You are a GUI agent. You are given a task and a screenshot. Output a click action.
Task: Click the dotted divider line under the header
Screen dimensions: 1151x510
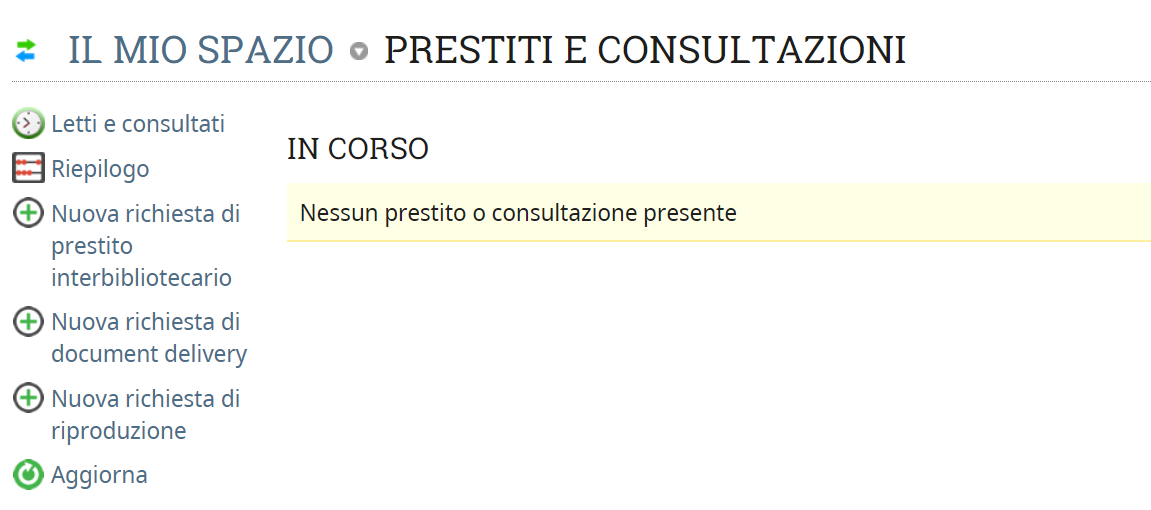[580, 82]
